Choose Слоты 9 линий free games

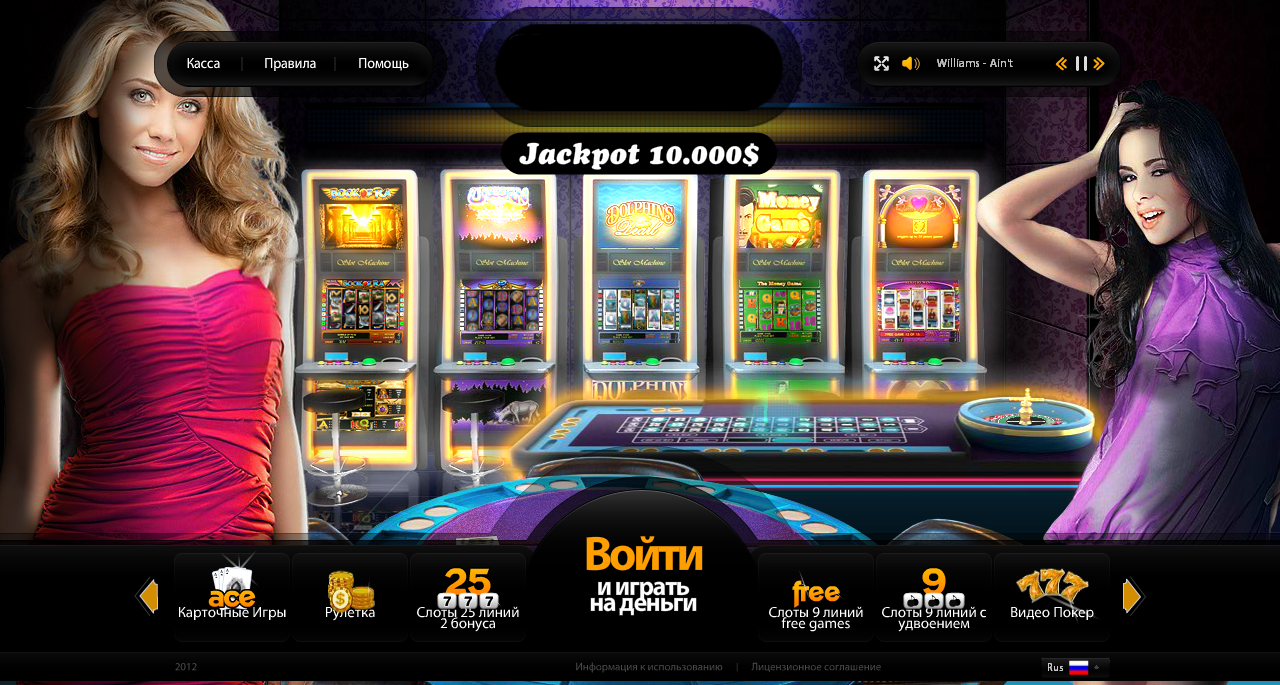click(816, 597)
